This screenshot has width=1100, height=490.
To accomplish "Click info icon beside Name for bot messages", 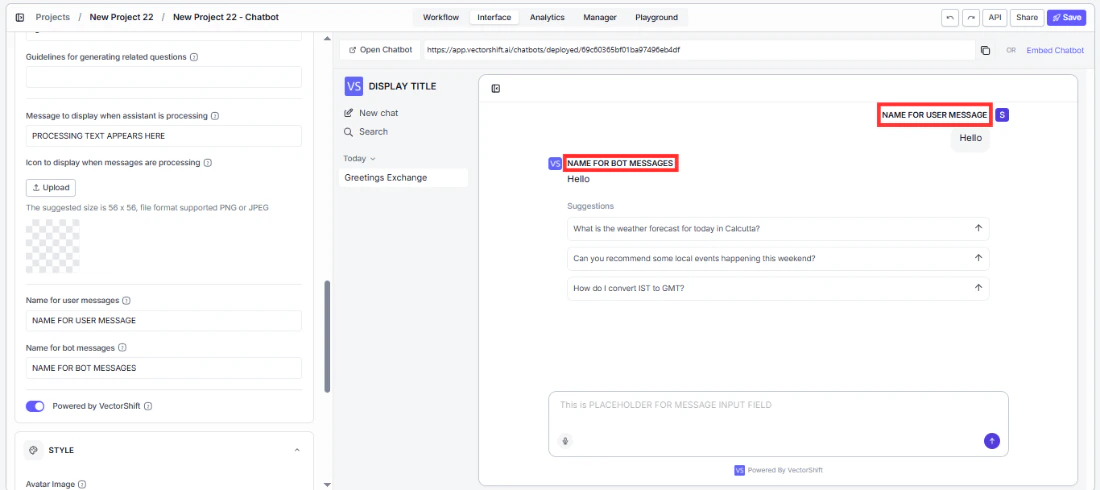I will [x=122, y=347].
